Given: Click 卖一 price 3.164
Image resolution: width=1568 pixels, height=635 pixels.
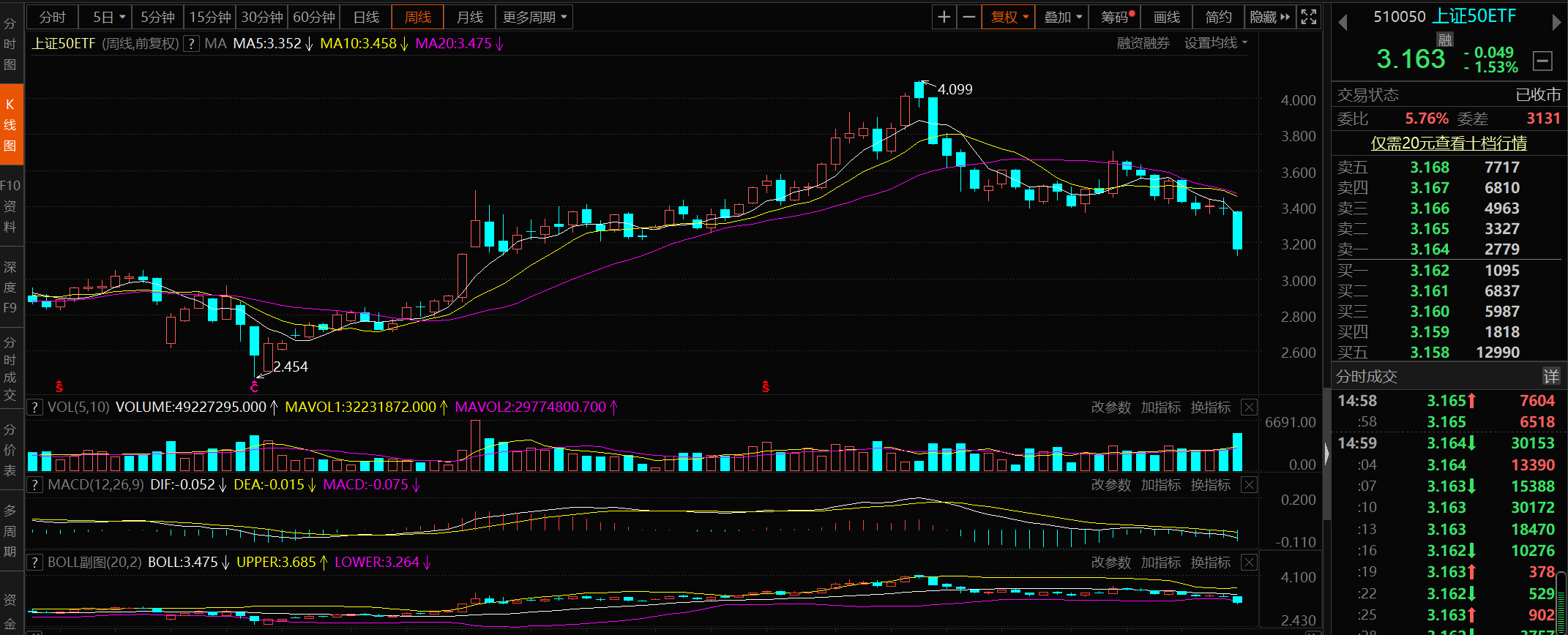Looking at the screenshot, I should pos(1430,249).
